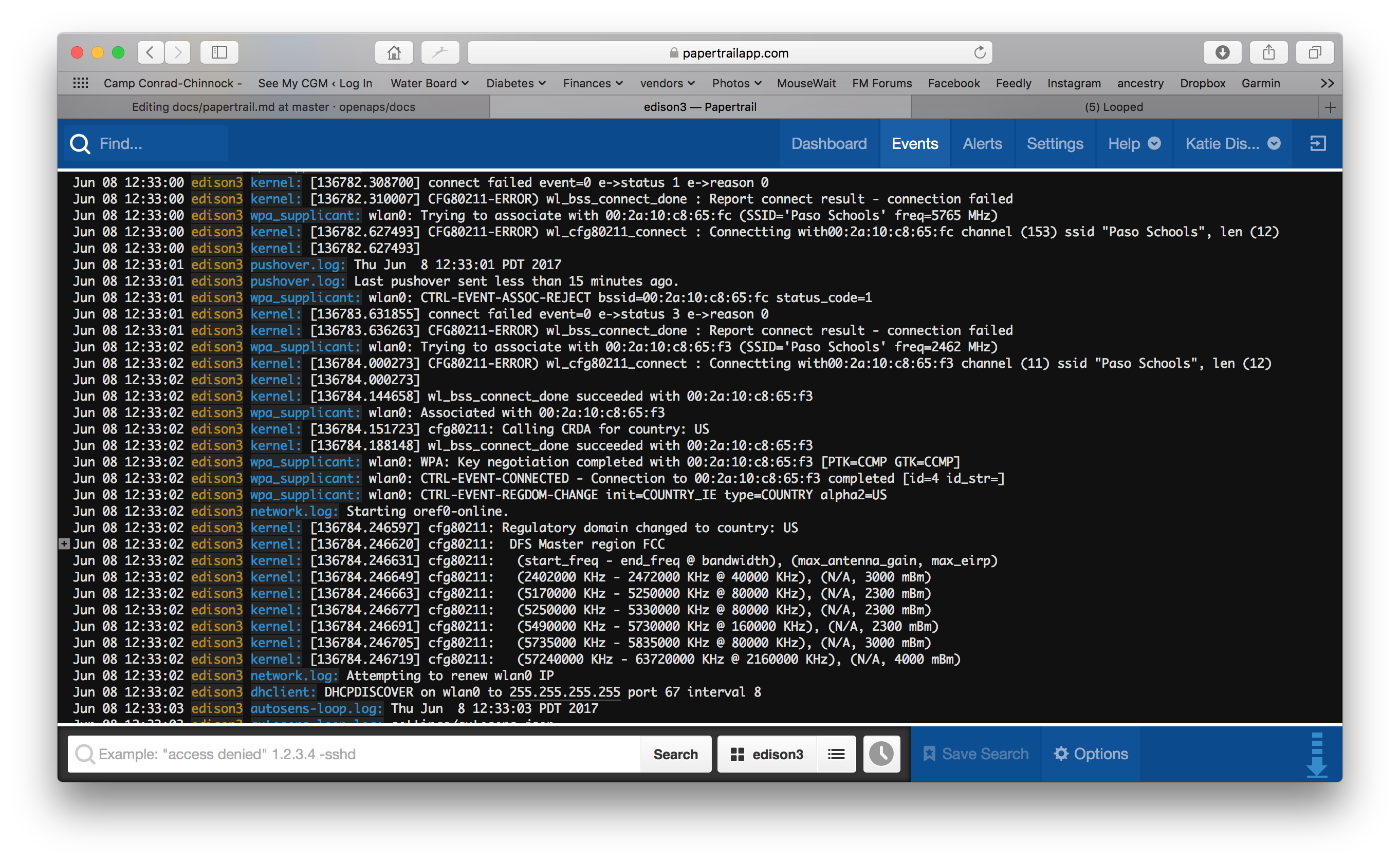Screen dimensions: 1400x864
Task: Open the Katie Dis... account menu
Action: (1232, 143)
